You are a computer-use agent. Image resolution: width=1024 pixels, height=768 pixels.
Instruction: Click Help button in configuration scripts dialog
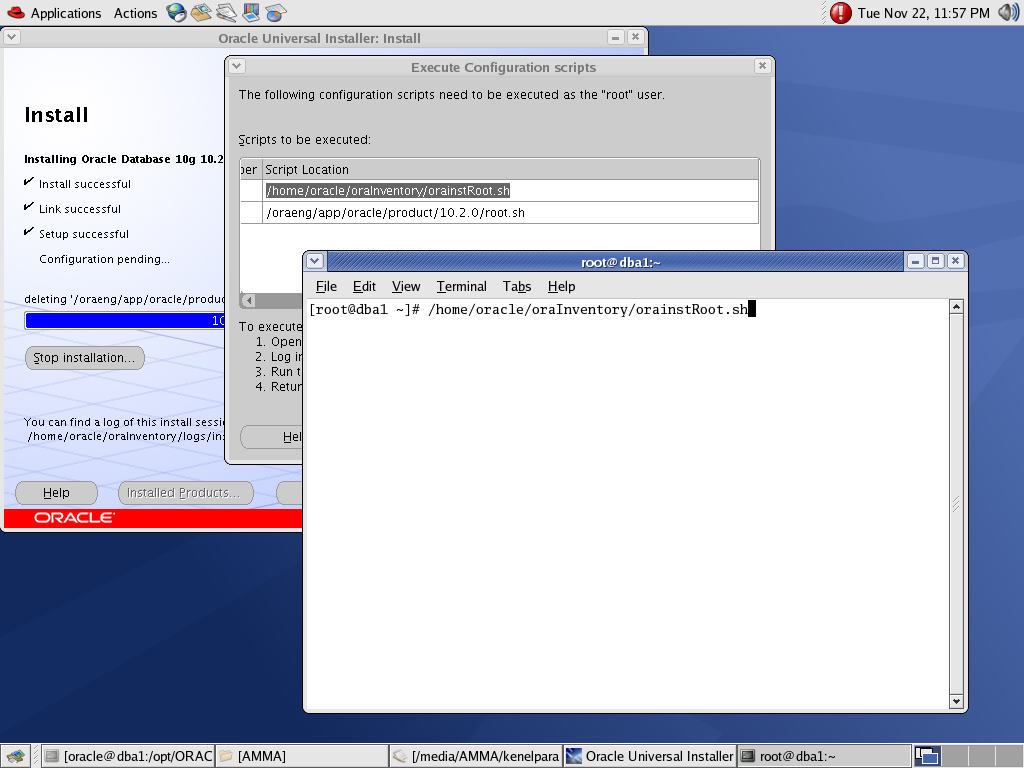272,437
